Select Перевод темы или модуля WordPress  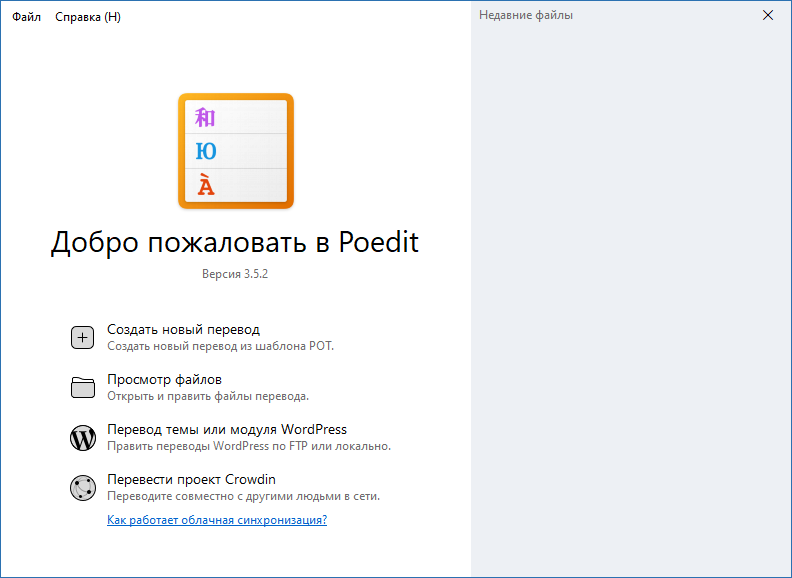pos(227,429)
